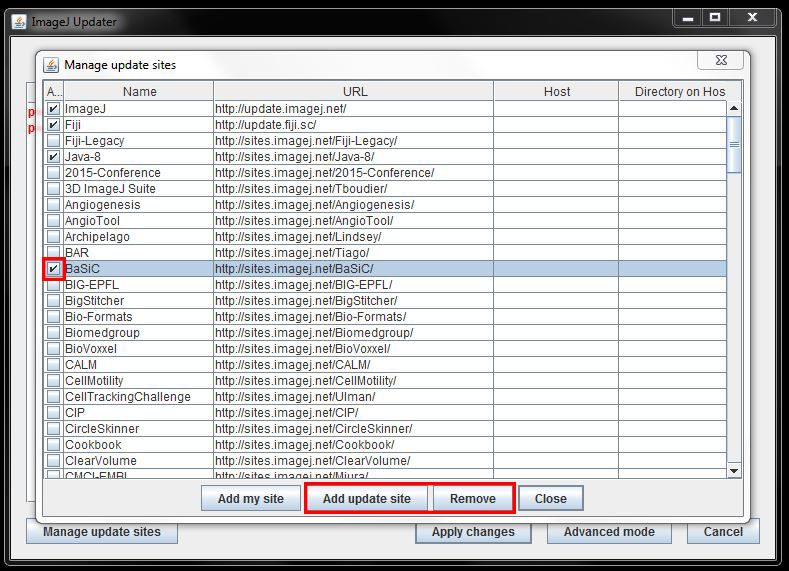This screenshot has height=571, width=789.
Task: Enable the Biomedgroup update site
Action: pyautogui.click(x=53, y=333)
